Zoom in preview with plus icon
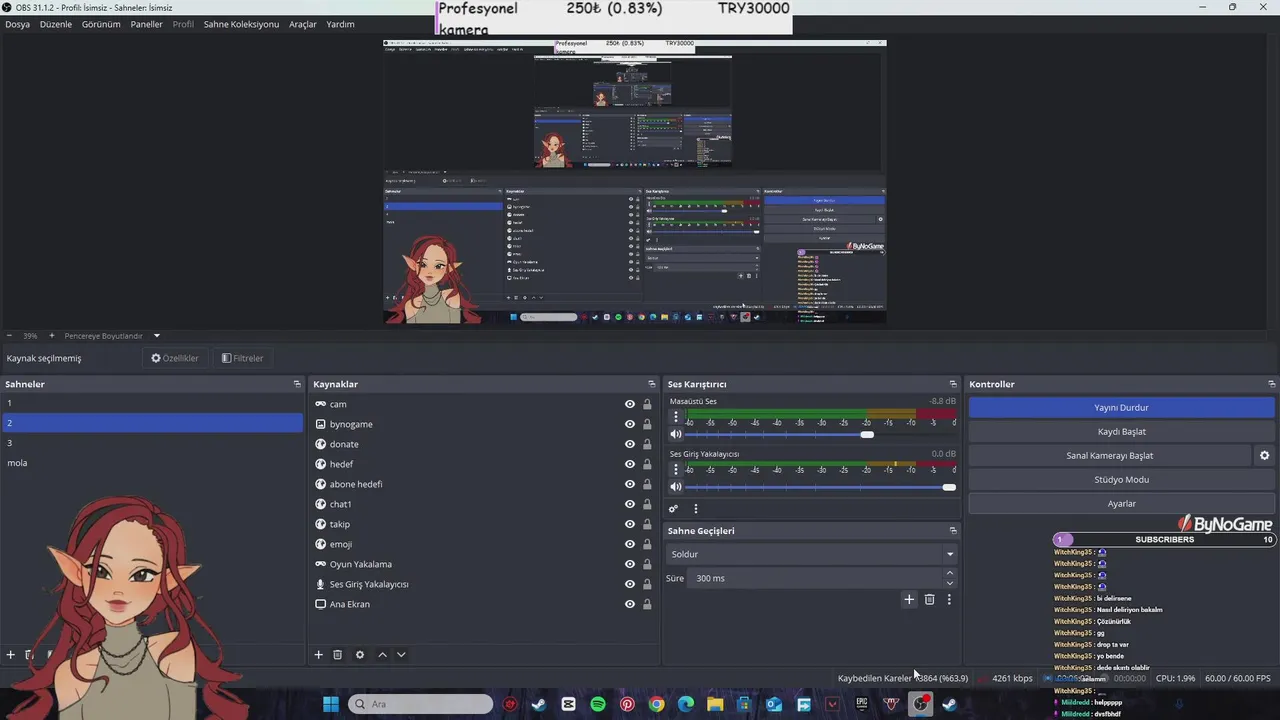Viewport: 1280px width, 720px height. (x=51, y=336)
